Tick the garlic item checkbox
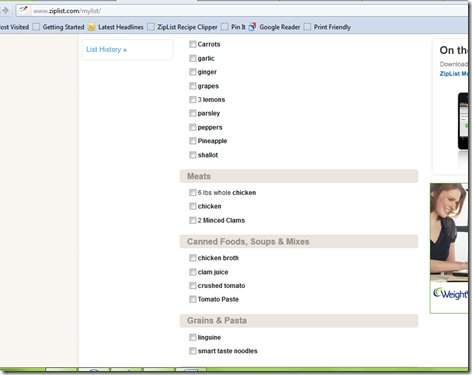This screenshot has height=375, width=472. [x=192, y=58]
